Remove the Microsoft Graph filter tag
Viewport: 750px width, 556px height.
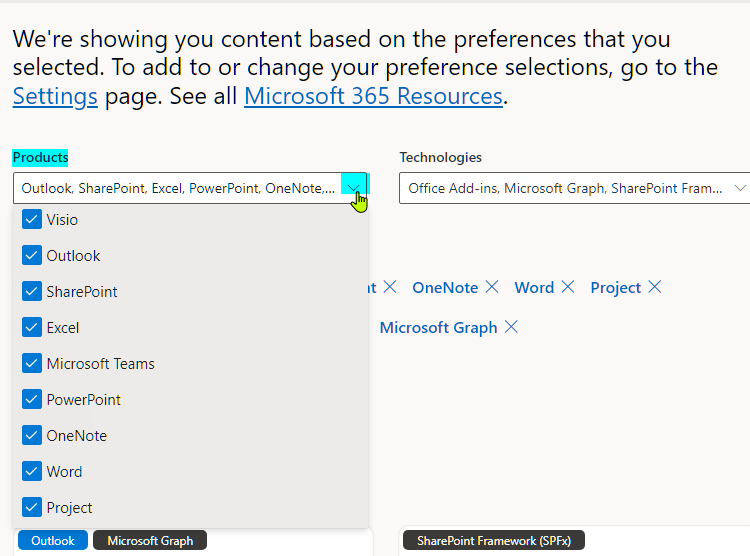coord(511,327)
